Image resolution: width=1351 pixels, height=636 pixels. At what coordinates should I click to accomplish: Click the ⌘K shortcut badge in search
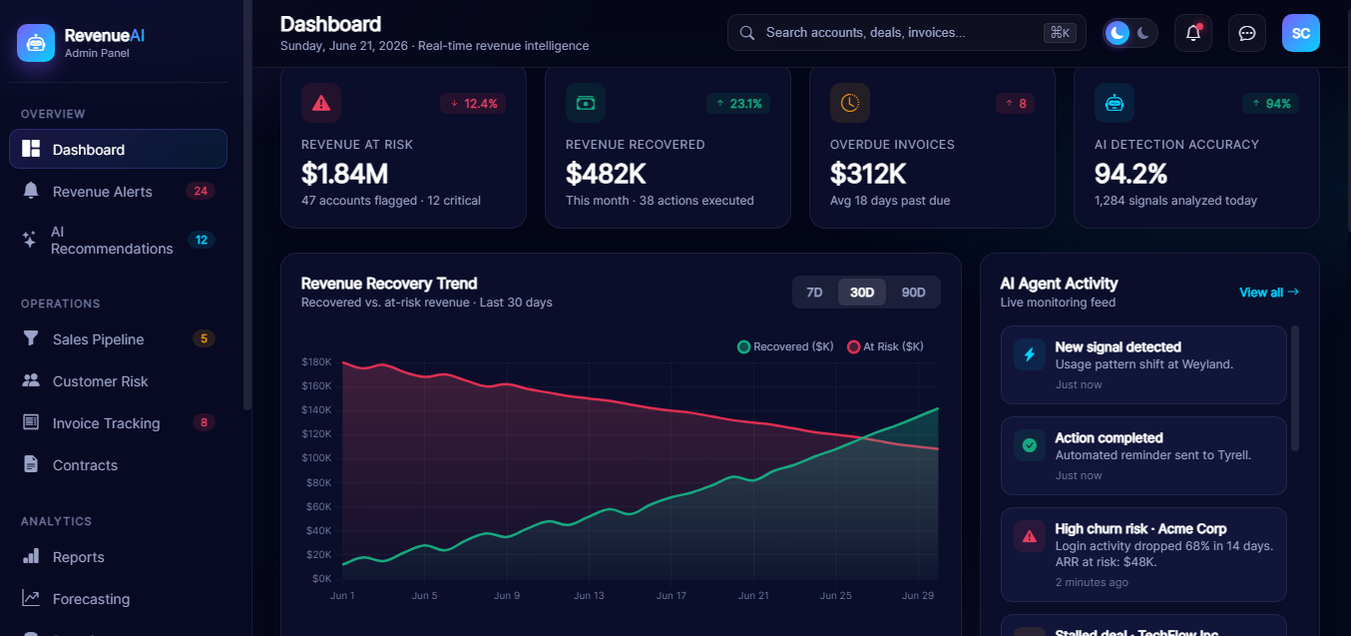tap(1059, 33)
